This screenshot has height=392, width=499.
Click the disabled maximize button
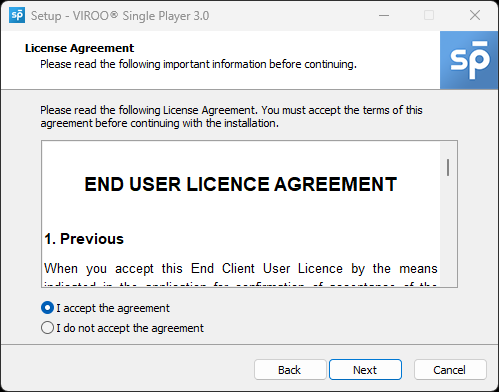coord(429,15)
